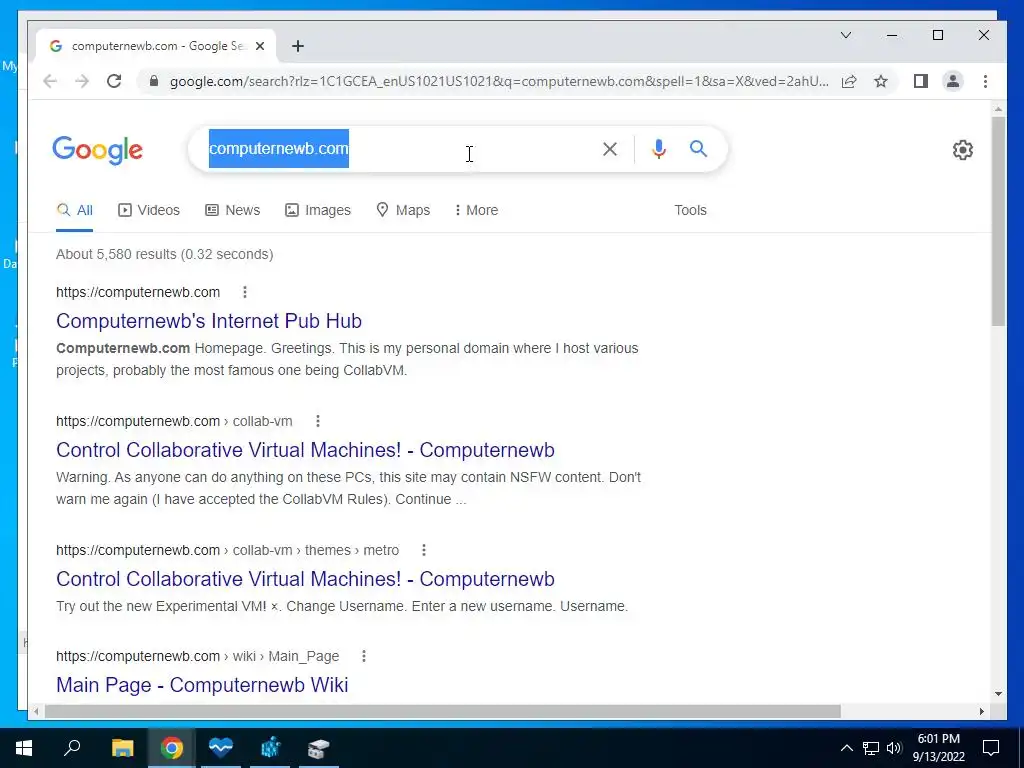The image size is (1024, 768).
Task: Open Windows taskbar search
Action: pos(72,748)
